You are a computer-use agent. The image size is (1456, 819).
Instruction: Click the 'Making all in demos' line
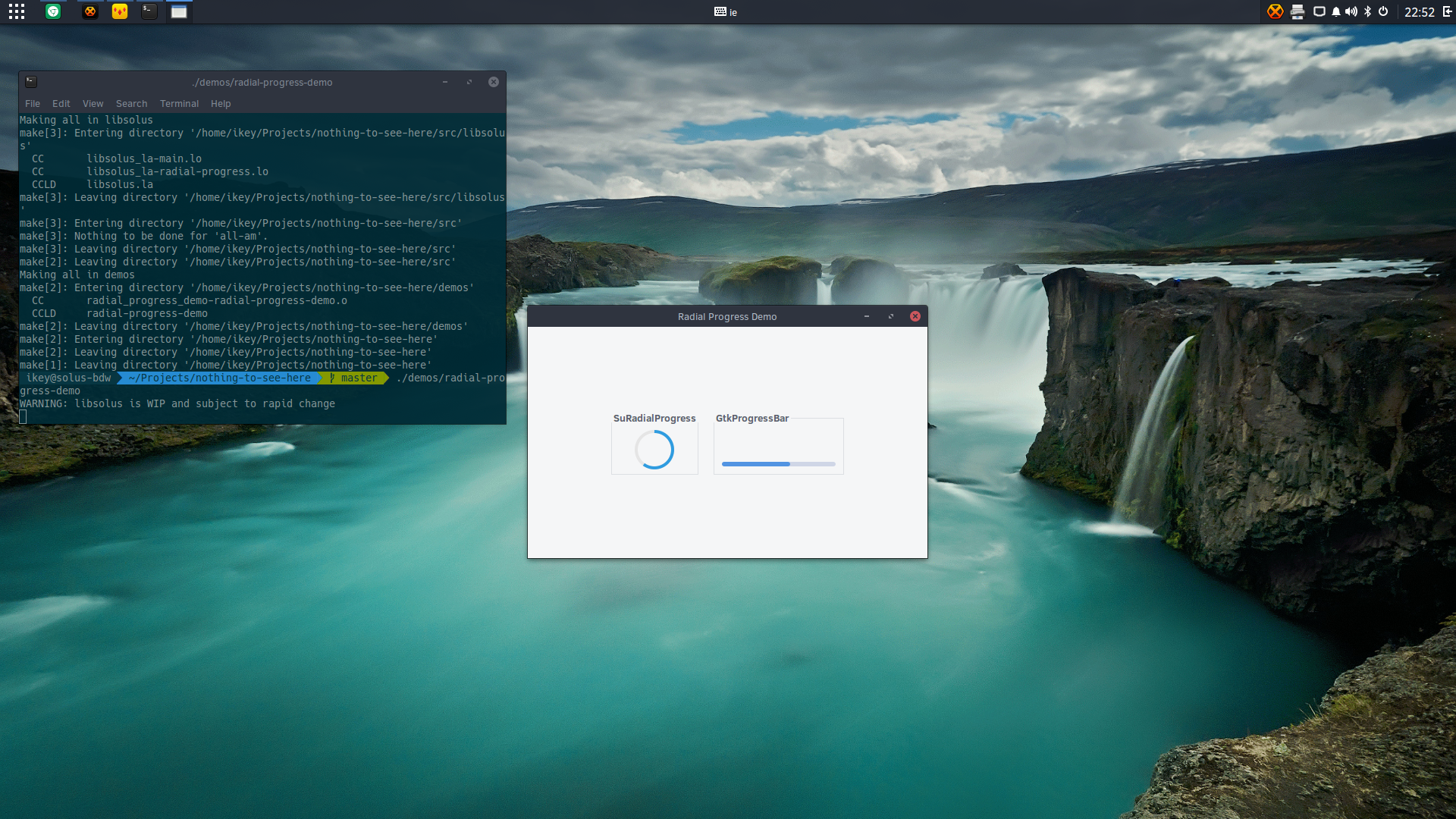[x=77, y=275]
